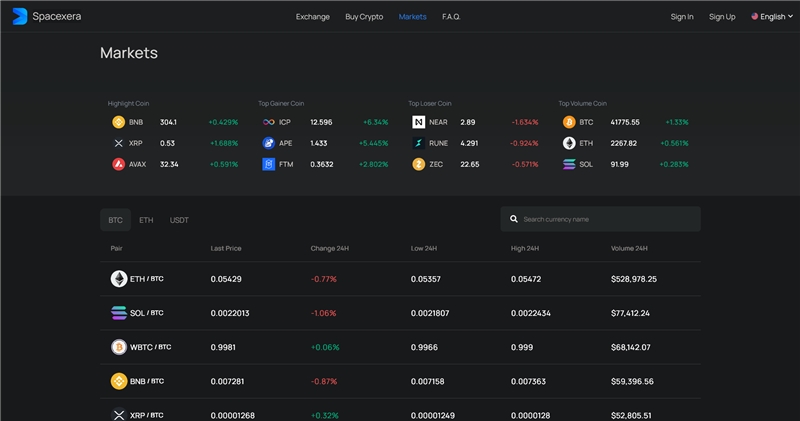Click the Sign In link
Viewport: 800px width, 421px height.
click(x=682, y=17)
